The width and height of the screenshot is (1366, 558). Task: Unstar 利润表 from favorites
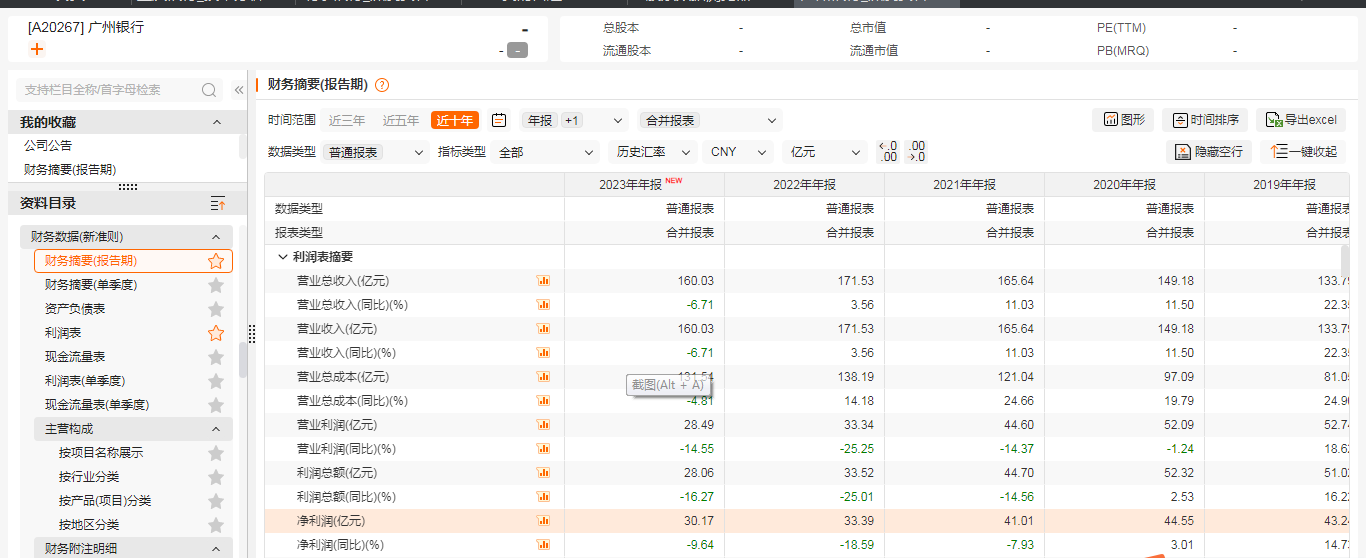coord(216,333)
